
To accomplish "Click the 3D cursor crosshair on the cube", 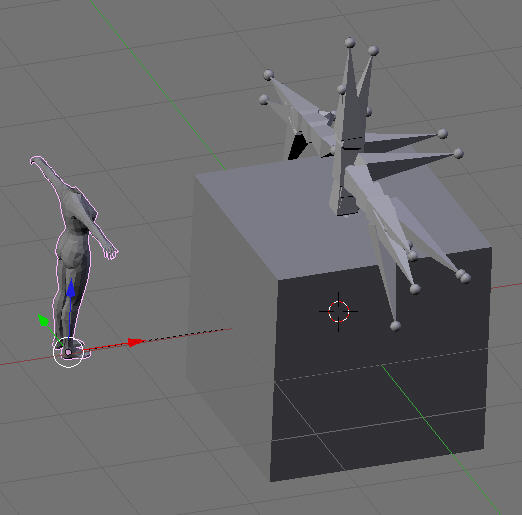I will (339, 311).
